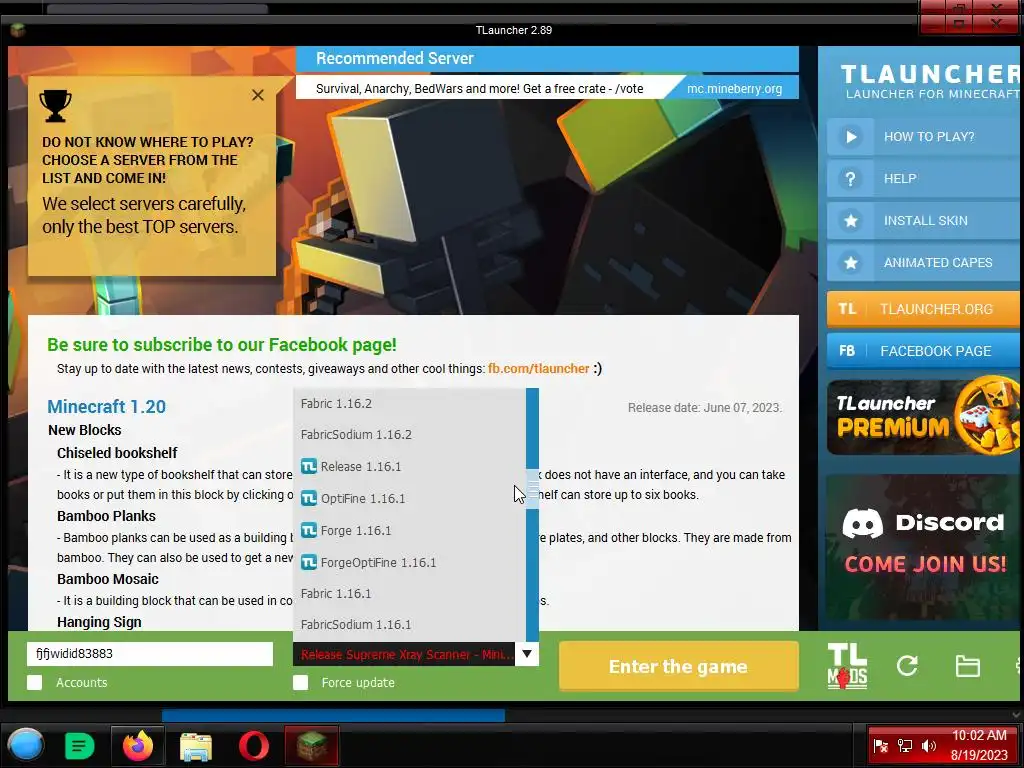Select FabricSodium 1.16.2 from version list
The width and height of the screenshot is (1024, 768).
click(x=409, y=434)
